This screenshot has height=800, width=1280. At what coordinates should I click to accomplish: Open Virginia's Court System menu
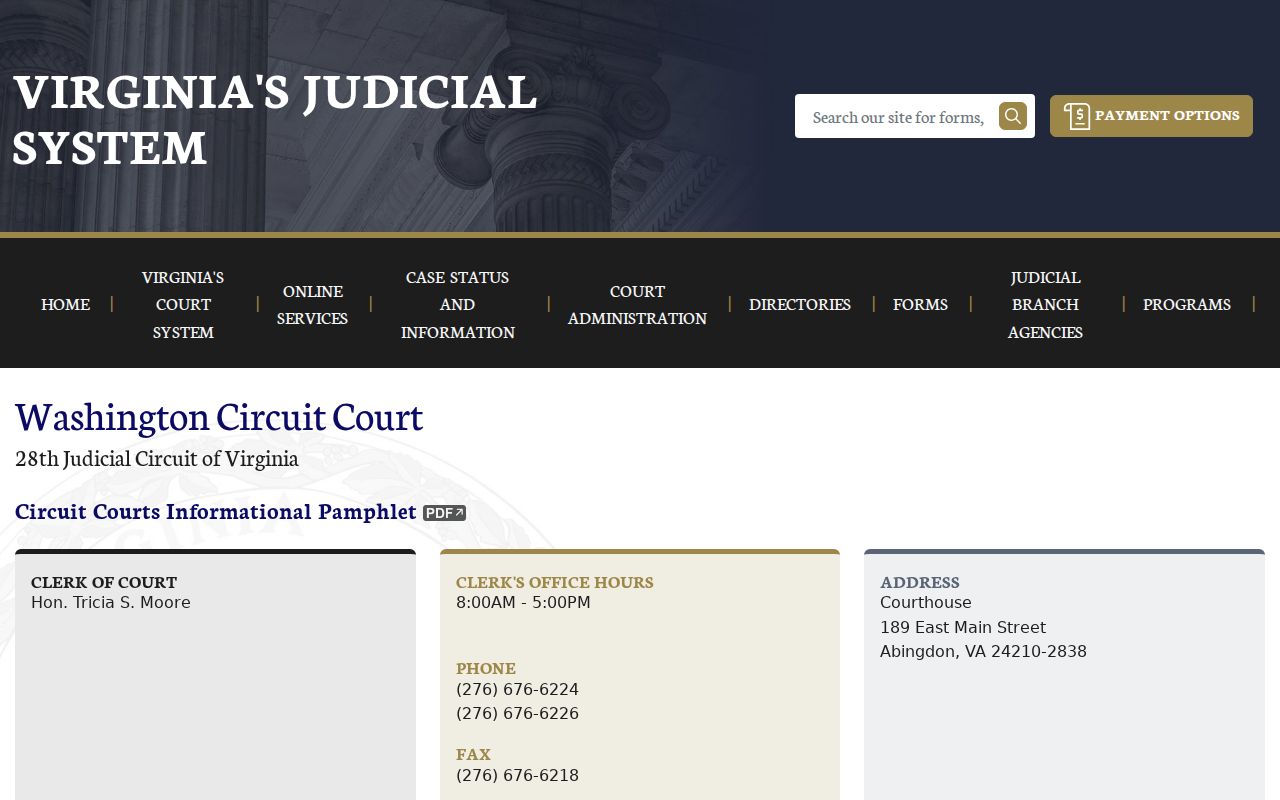click(183, 304)
